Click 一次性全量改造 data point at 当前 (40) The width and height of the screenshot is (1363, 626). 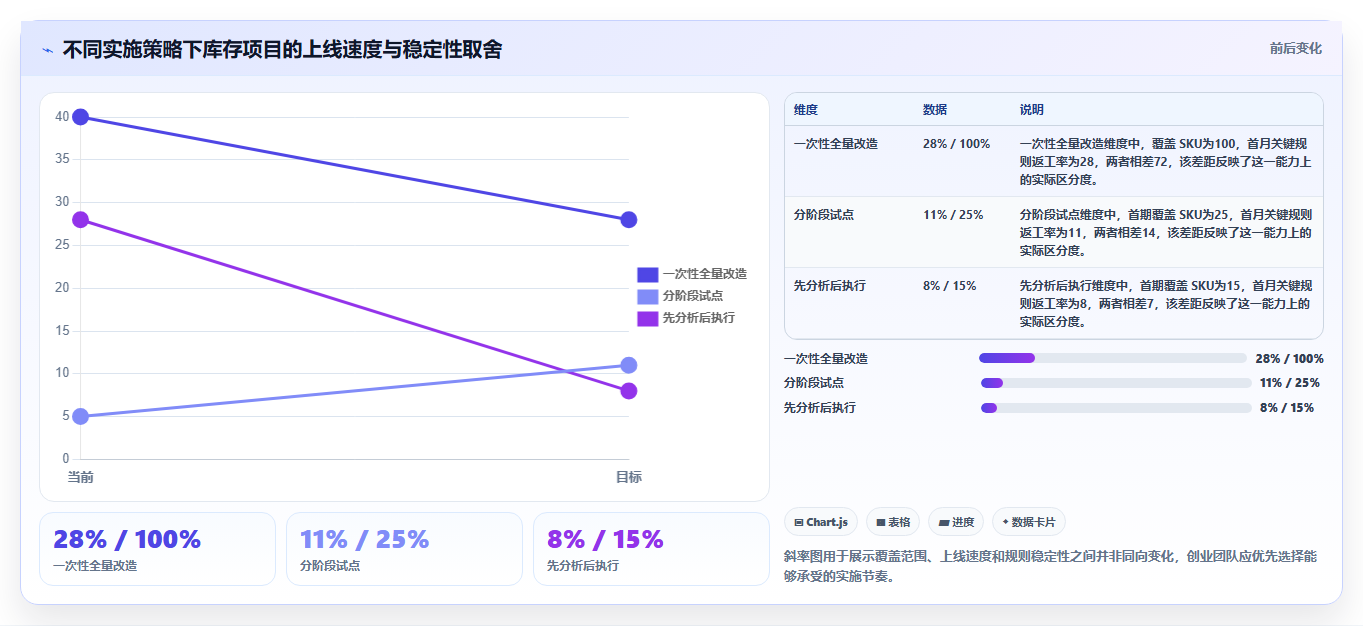(x=81, y=117)
